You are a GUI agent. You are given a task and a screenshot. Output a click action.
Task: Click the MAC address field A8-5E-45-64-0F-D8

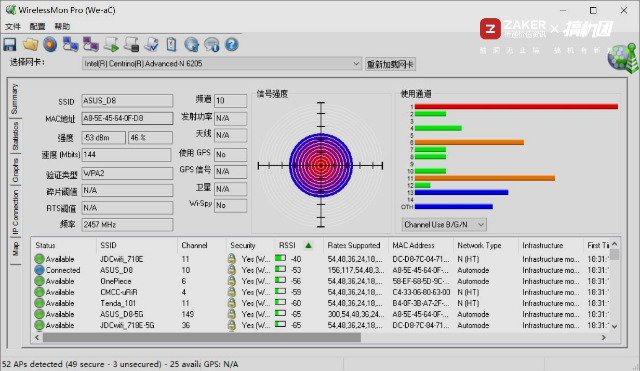click(x=127, y=118)
